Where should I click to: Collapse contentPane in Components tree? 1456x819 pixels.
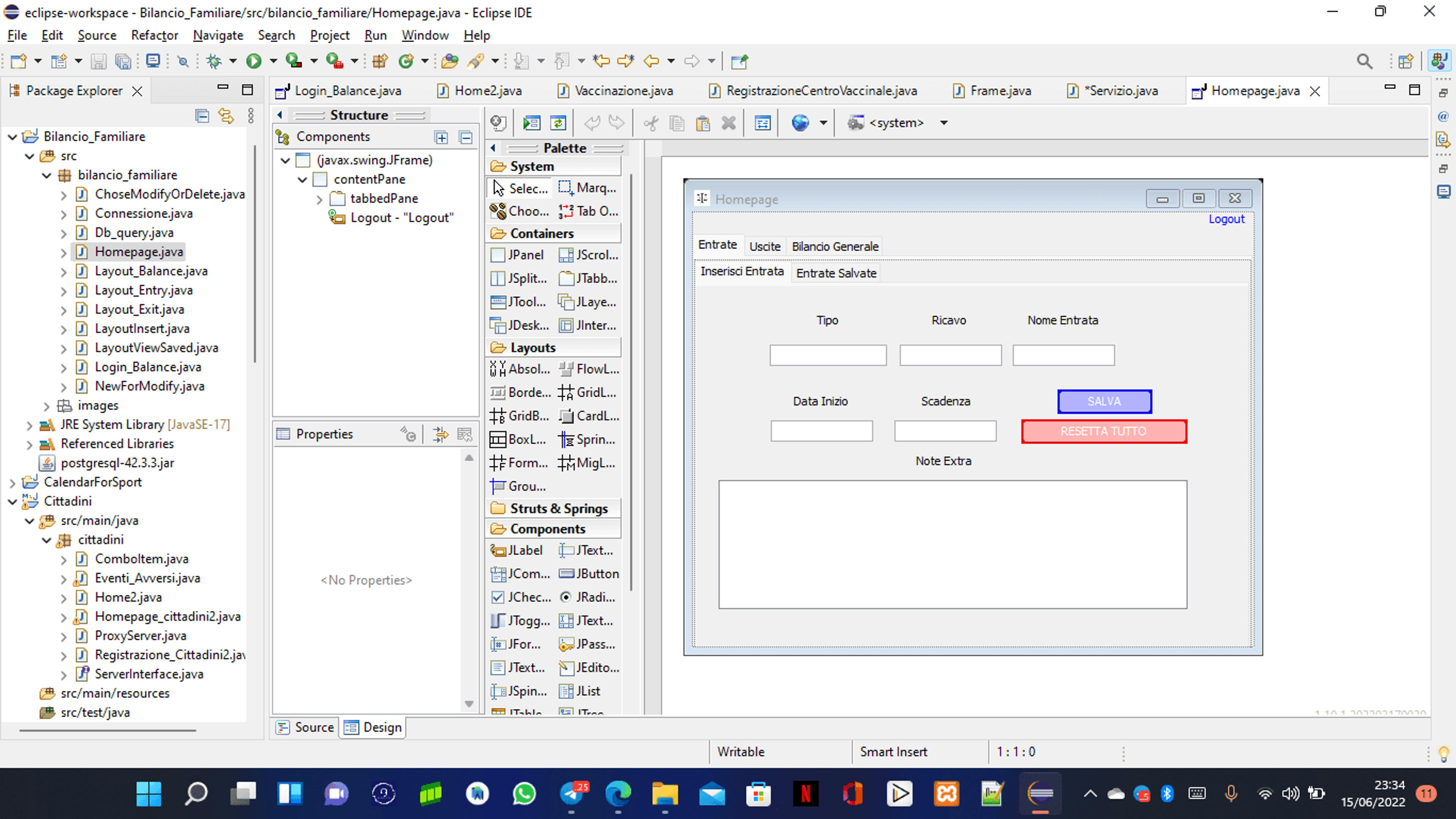(x=303, y=180)
